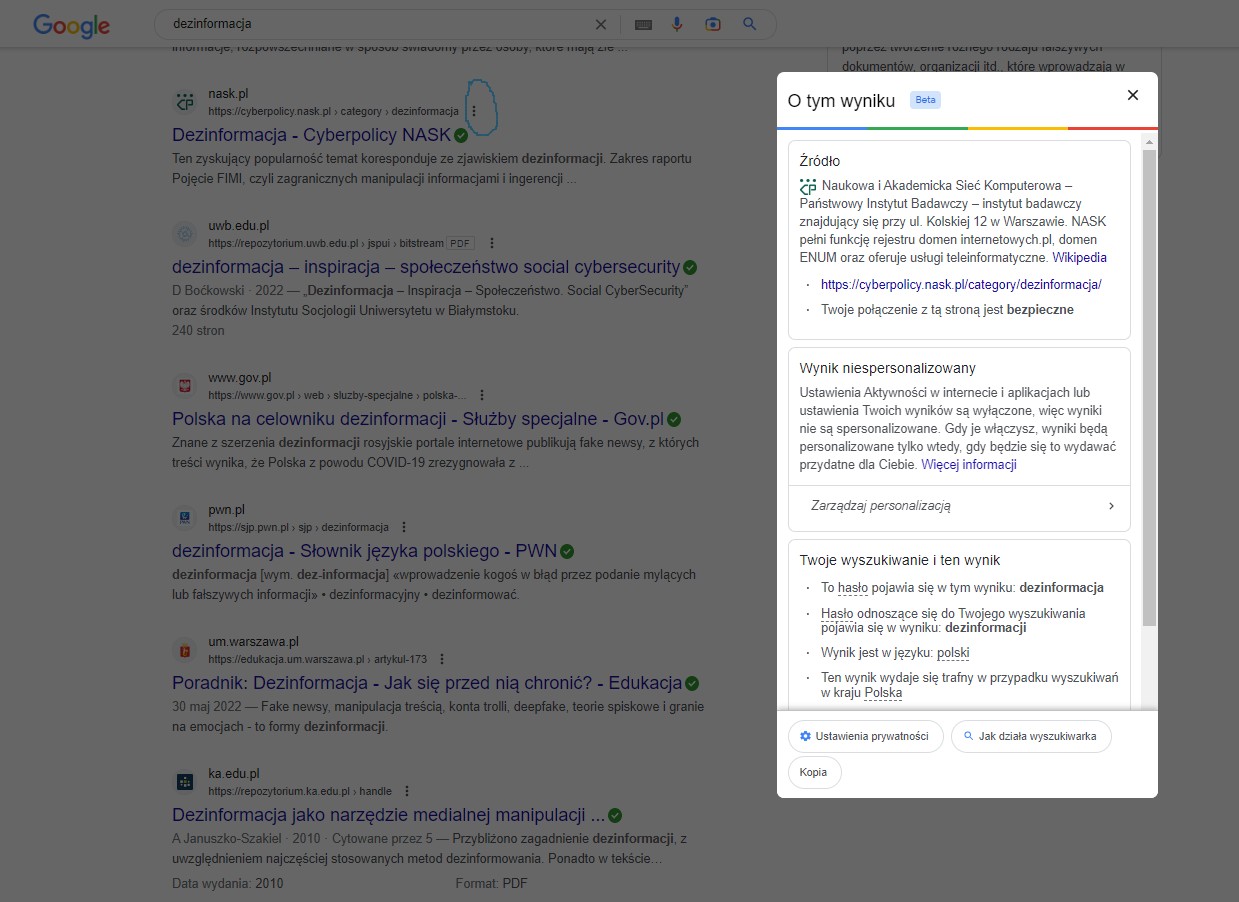Click 'Twoje połączenie z tą stroną' text
This screenshot has width=1239, height=902.
click(x=947, y=310)
